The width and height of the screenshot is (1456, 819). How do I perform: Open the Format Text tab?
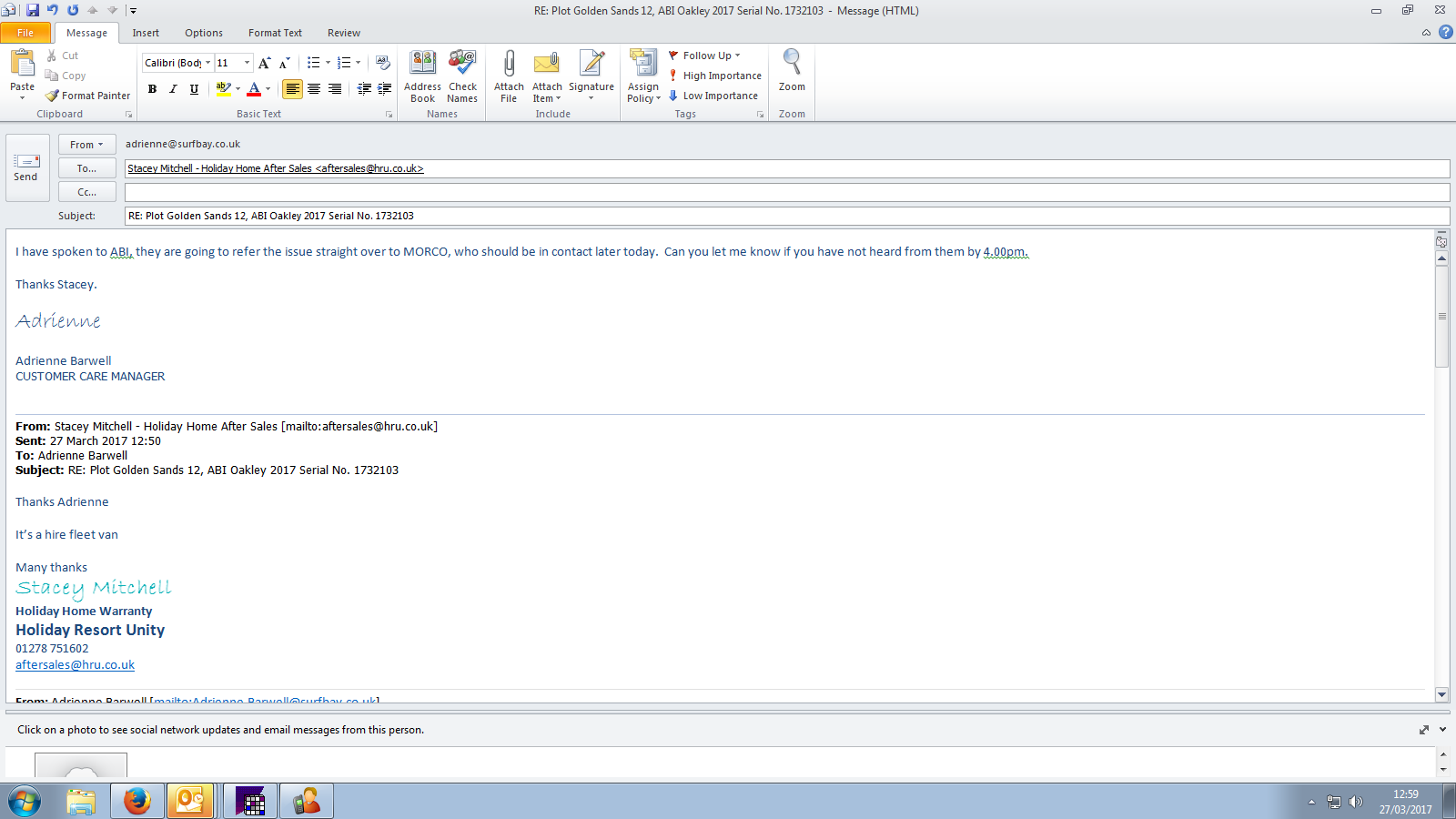(275, 33)
